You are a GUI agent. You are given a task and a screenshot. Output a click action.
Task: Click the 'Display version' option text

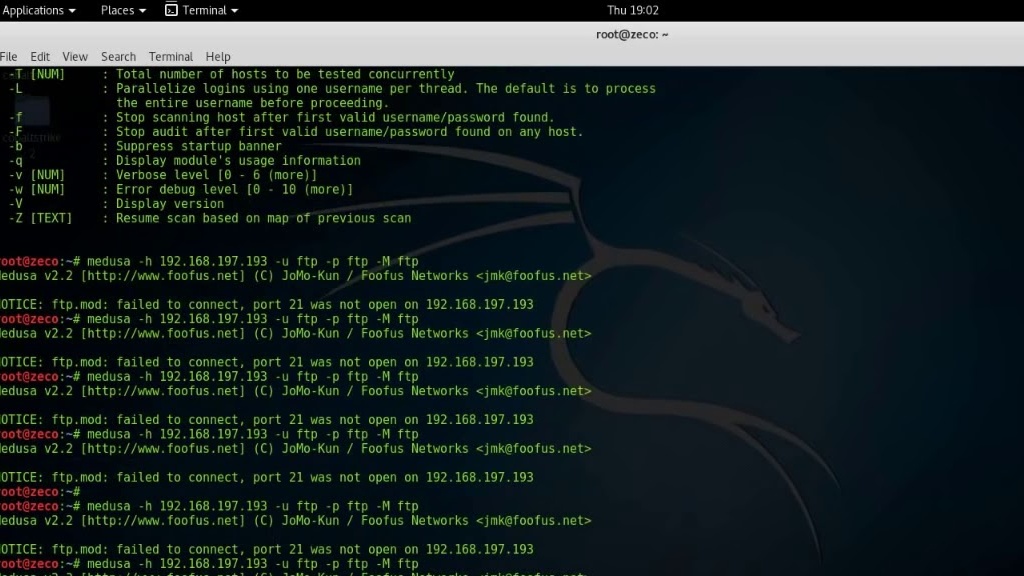pyautogui.click(x=170, y=204)
